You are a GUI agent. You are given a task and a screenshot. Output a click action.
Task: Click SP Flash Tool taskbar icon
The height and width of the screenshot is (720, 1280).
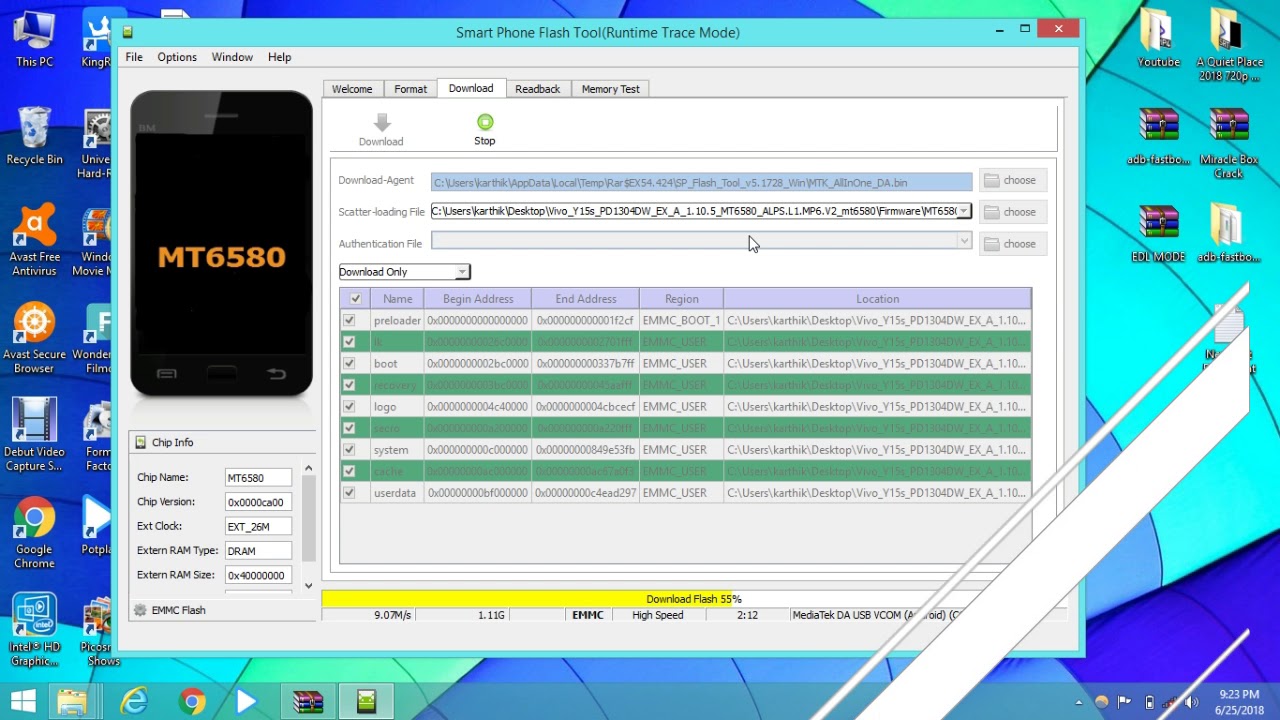[366, 702]
